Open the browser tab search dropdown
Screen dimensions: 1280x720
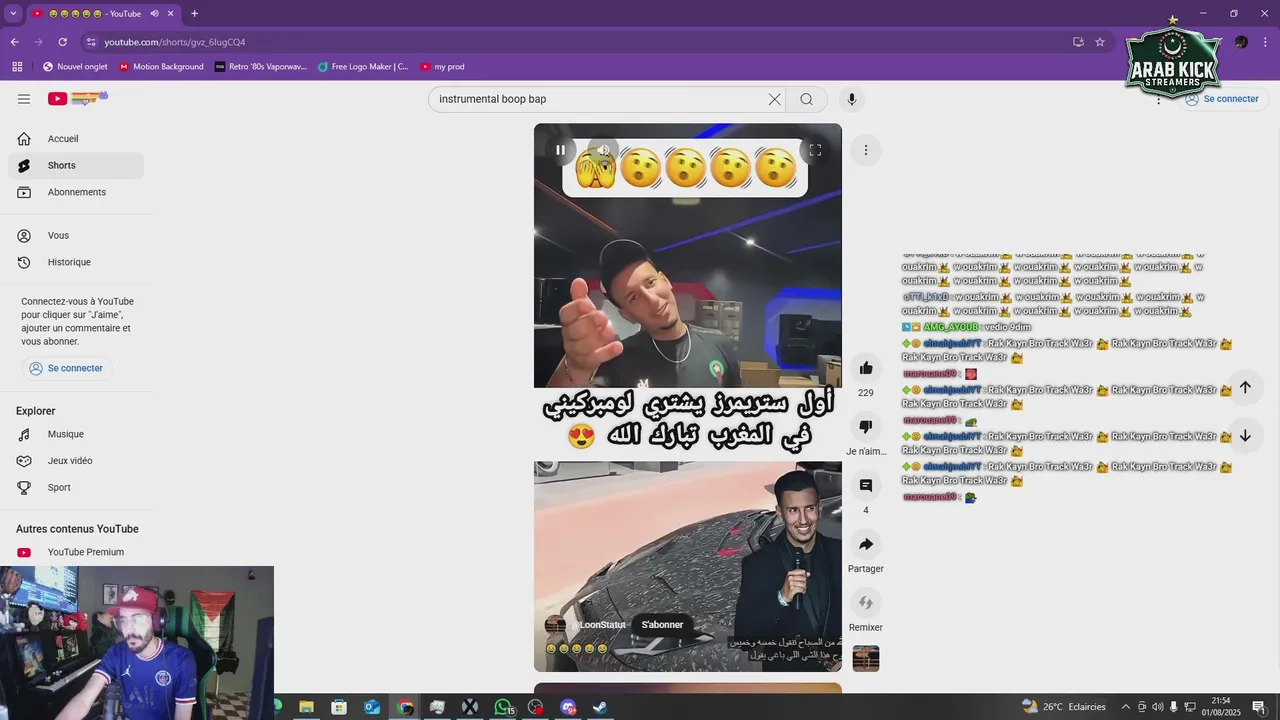click(x=13, y=13)
